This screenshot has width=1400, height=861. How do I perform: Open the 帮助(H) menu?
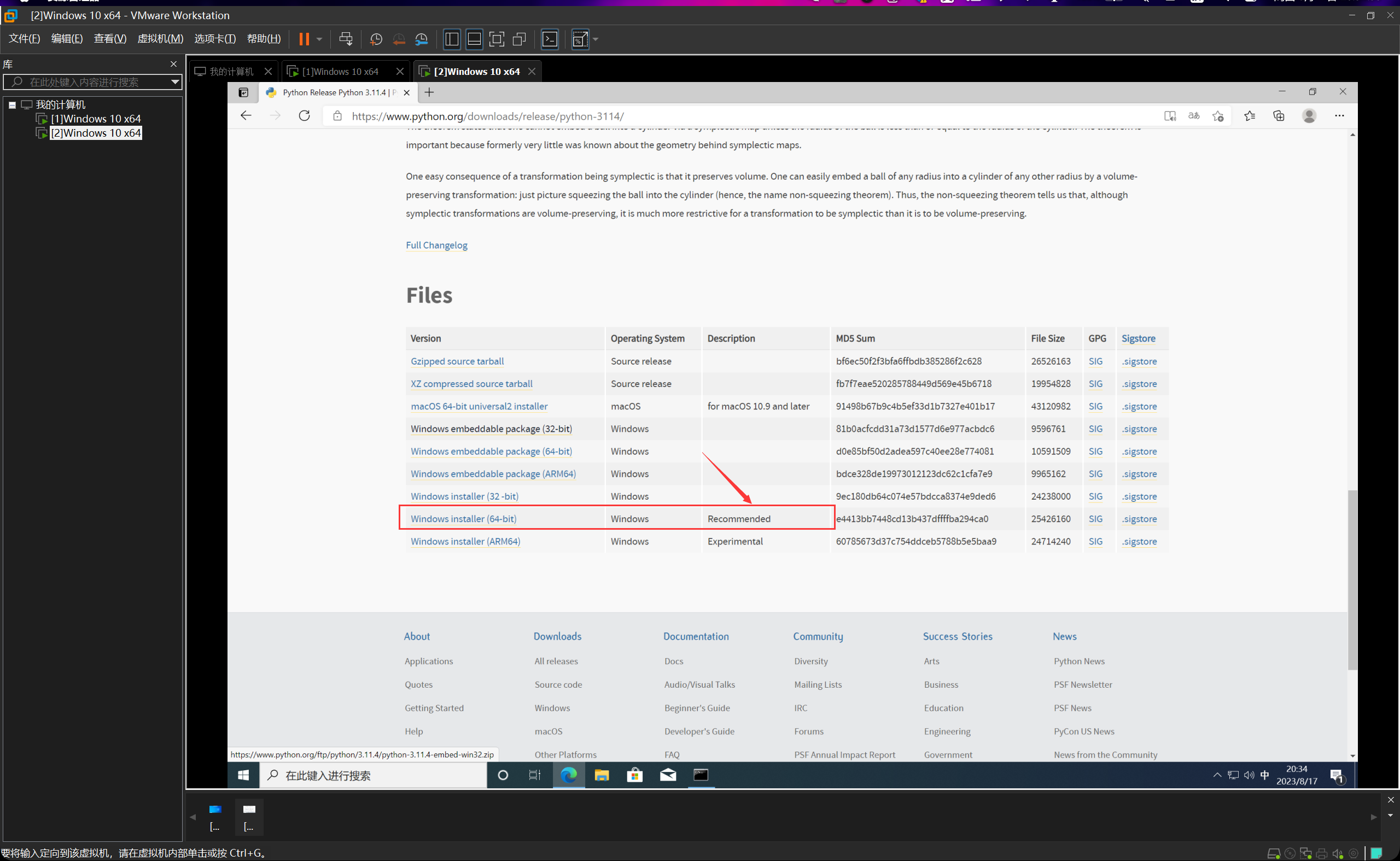click(264, 38)
